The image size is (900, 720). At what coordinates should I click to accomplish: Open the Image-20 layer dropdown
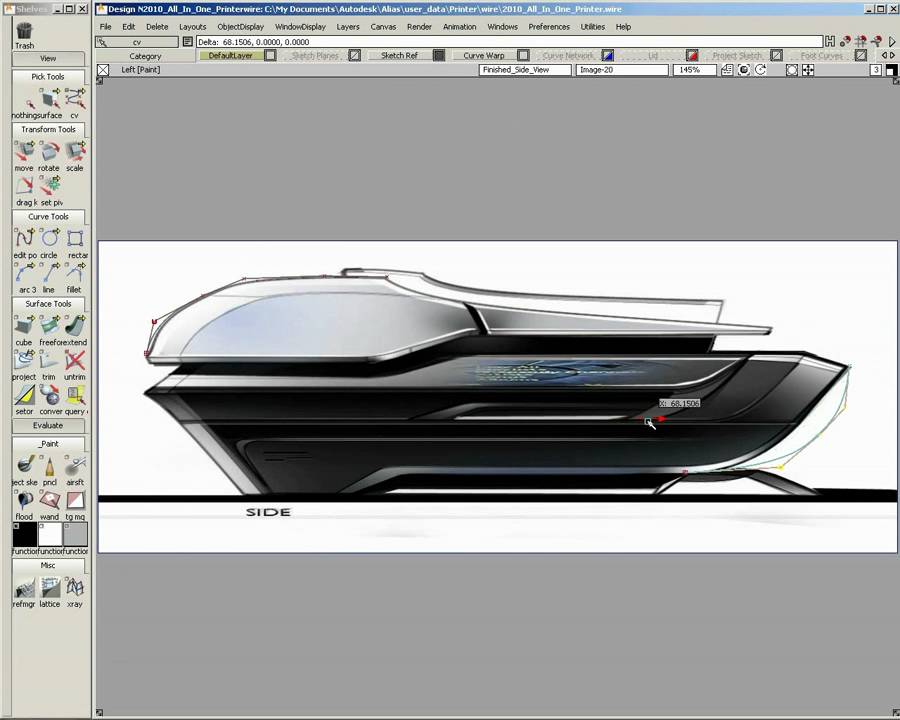coord(622,70)
